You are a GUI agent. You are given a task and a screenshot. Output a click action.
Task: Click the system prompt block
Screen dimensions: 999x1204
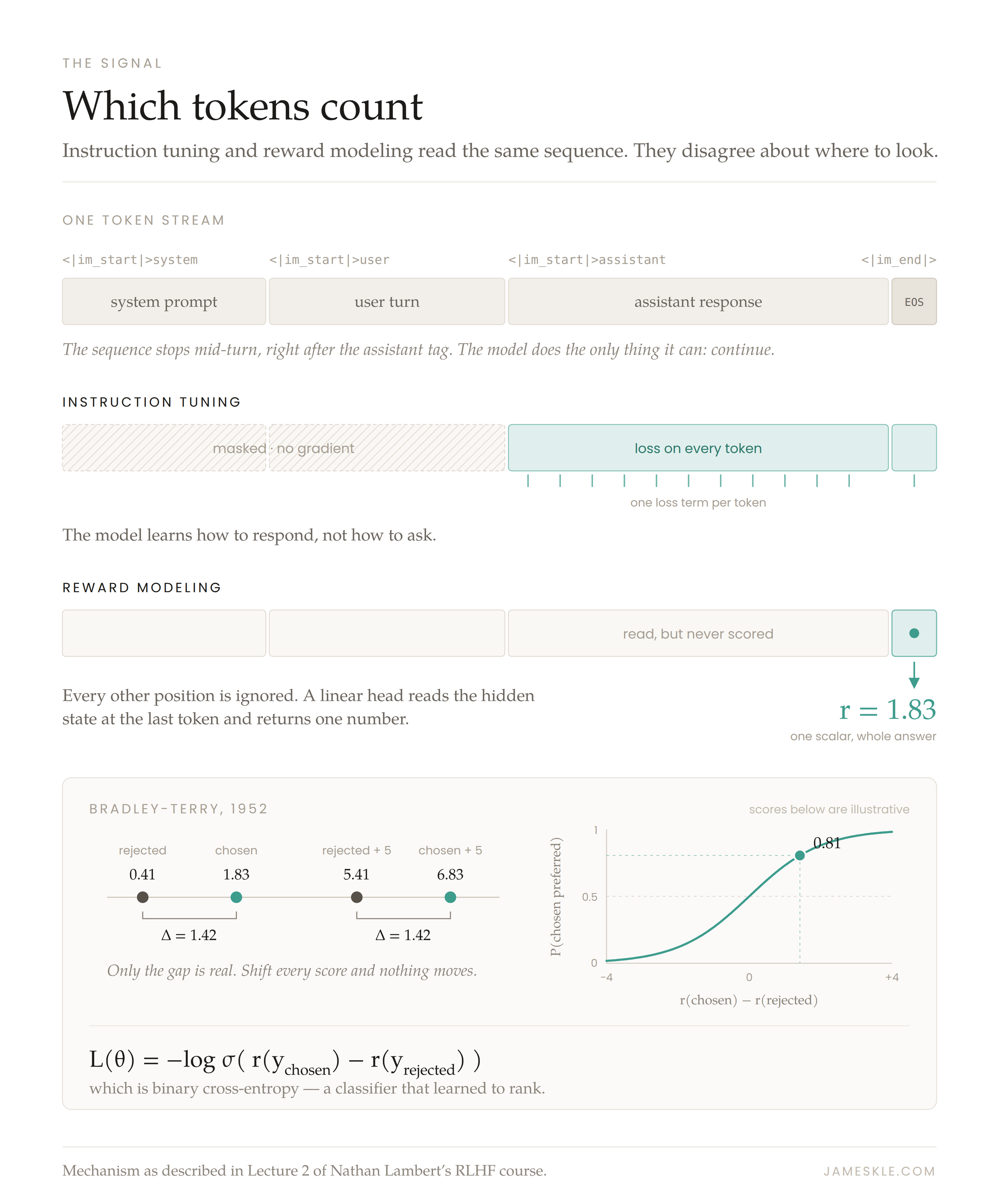pyautogui.click(x=164, y=302)
